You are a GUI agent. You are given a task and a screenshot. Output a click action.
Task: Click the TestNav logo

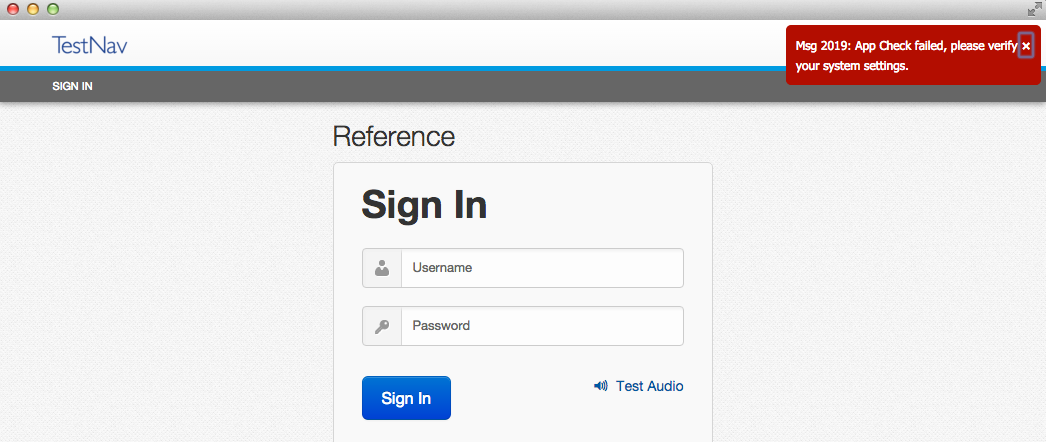(90, 45)
